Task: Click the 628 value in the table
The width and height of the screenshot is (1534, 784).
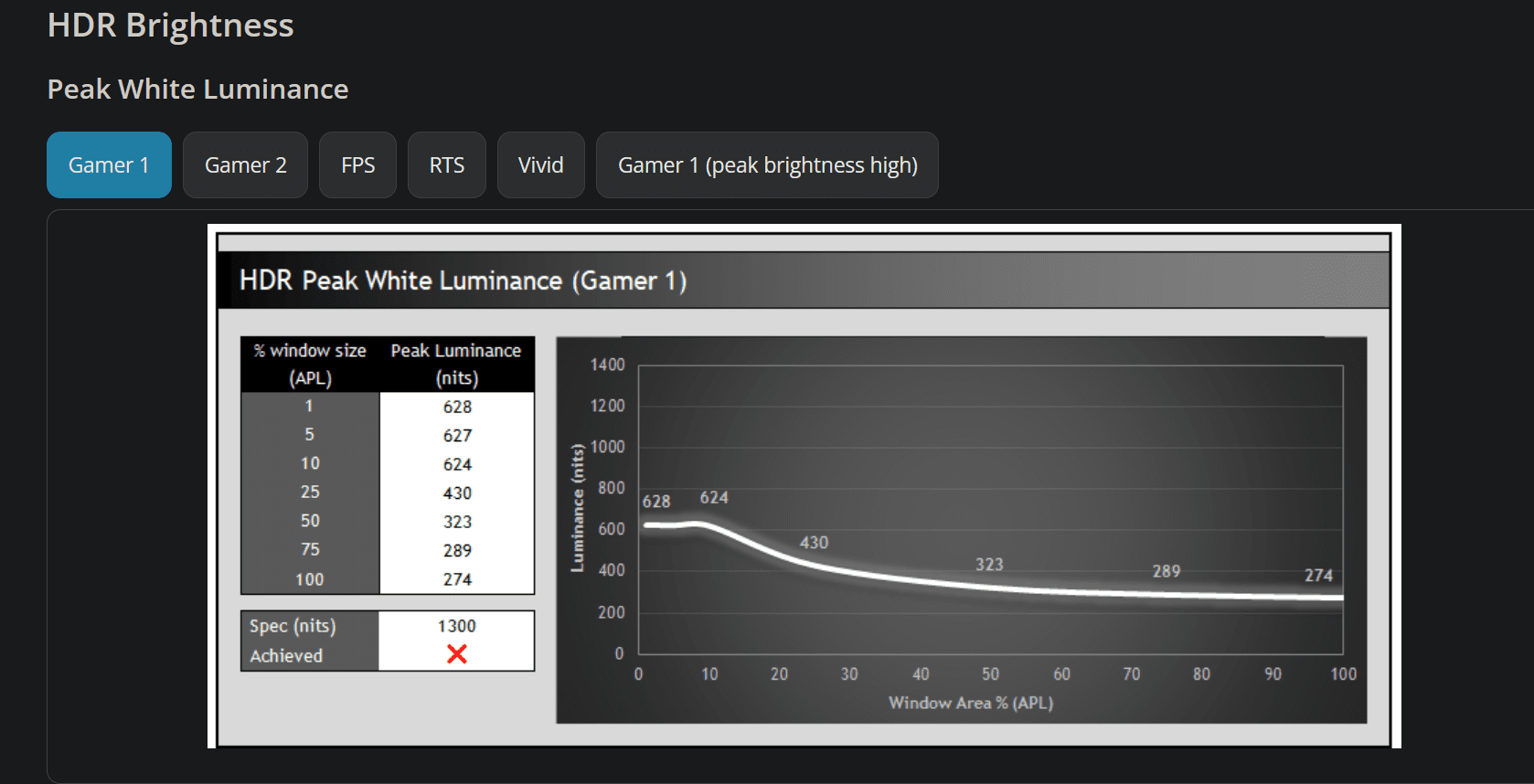Action: (457, 407)
